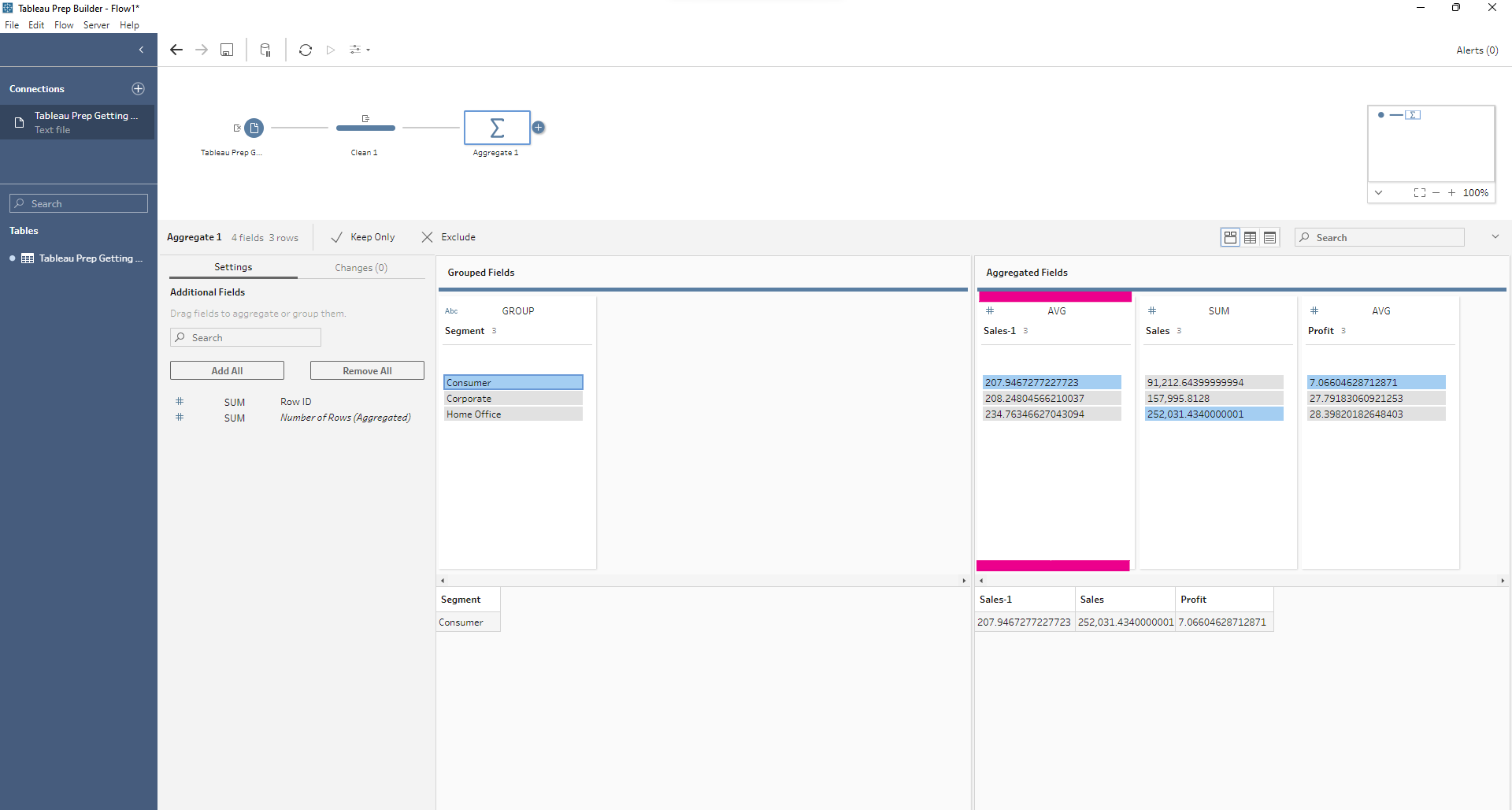Open the Edit menu

pos(36,25)
